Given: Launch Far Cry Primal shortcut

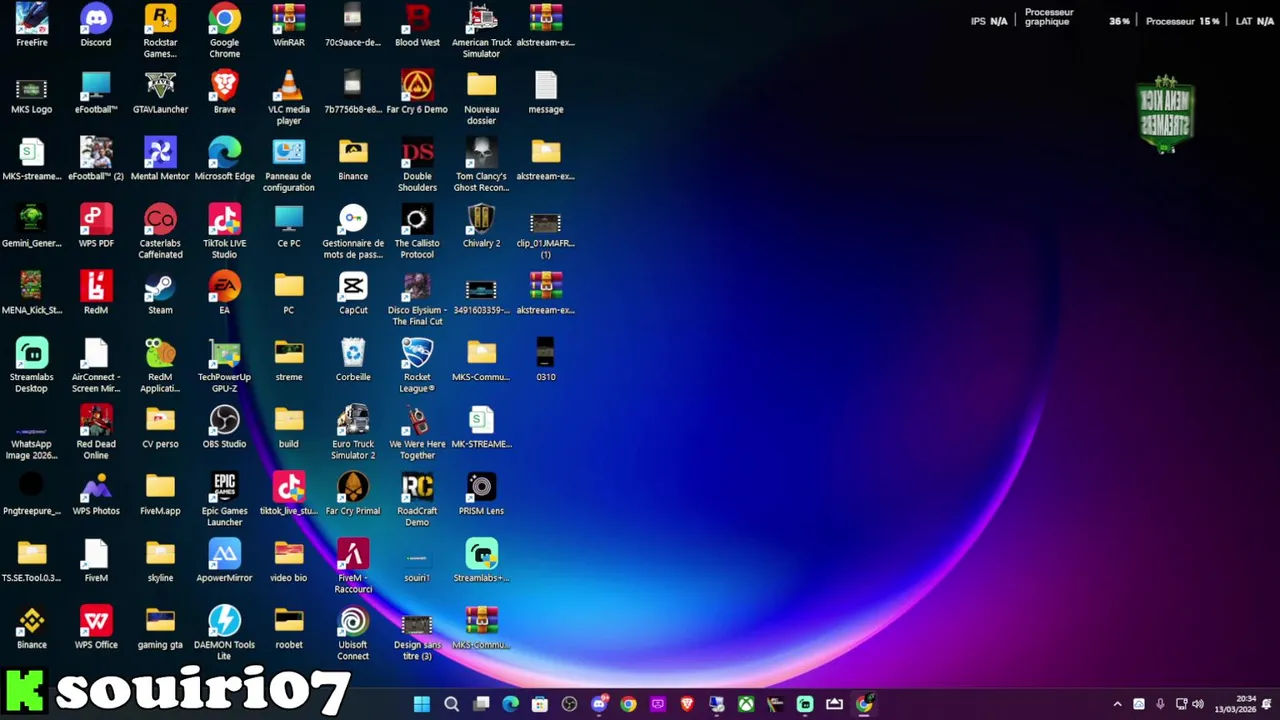Looking at the screenshot, I should [353, 494].
